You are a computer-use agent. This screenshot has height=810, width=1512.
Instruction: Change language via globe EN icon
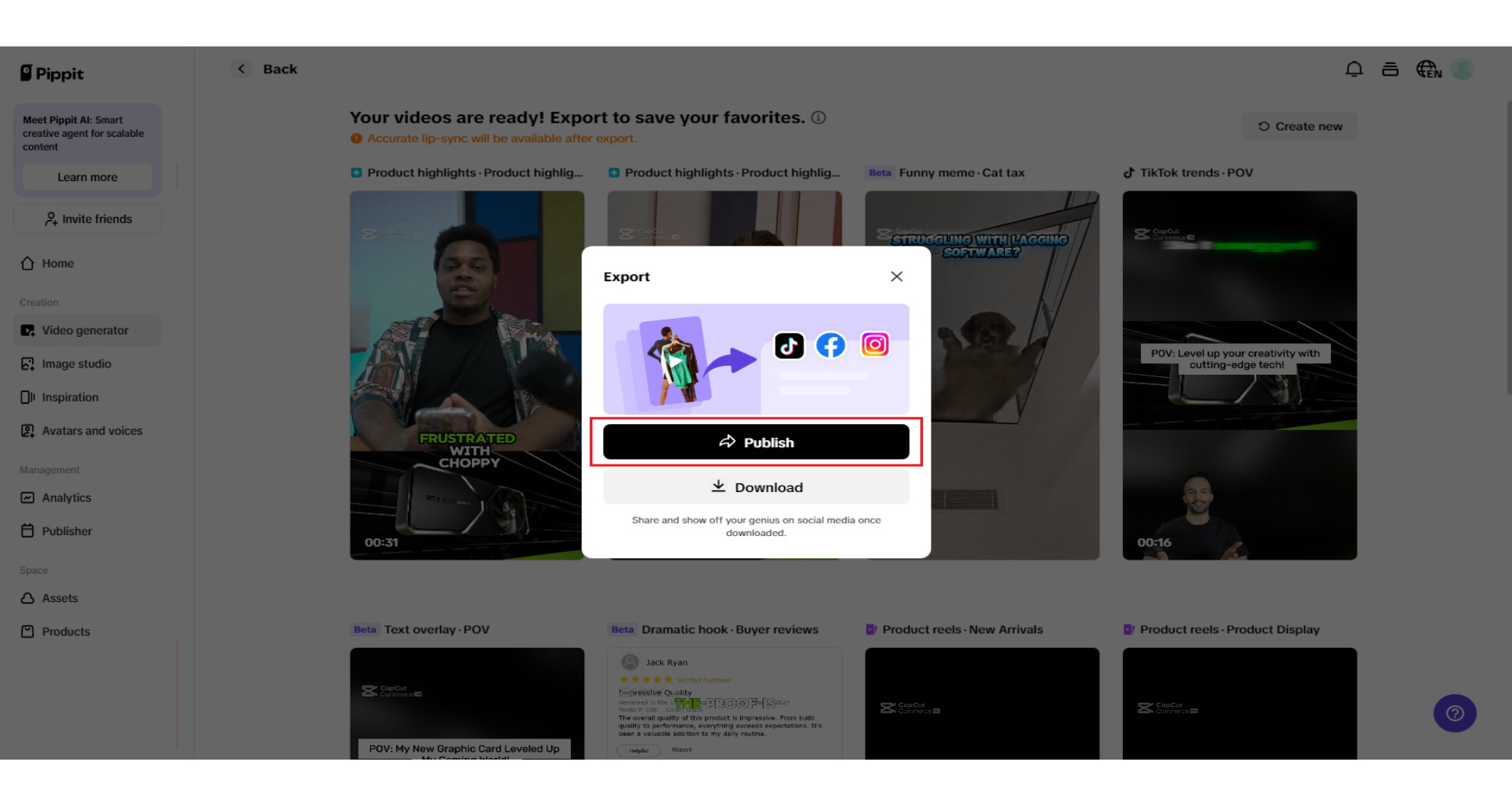click(x=1428, y=69)
